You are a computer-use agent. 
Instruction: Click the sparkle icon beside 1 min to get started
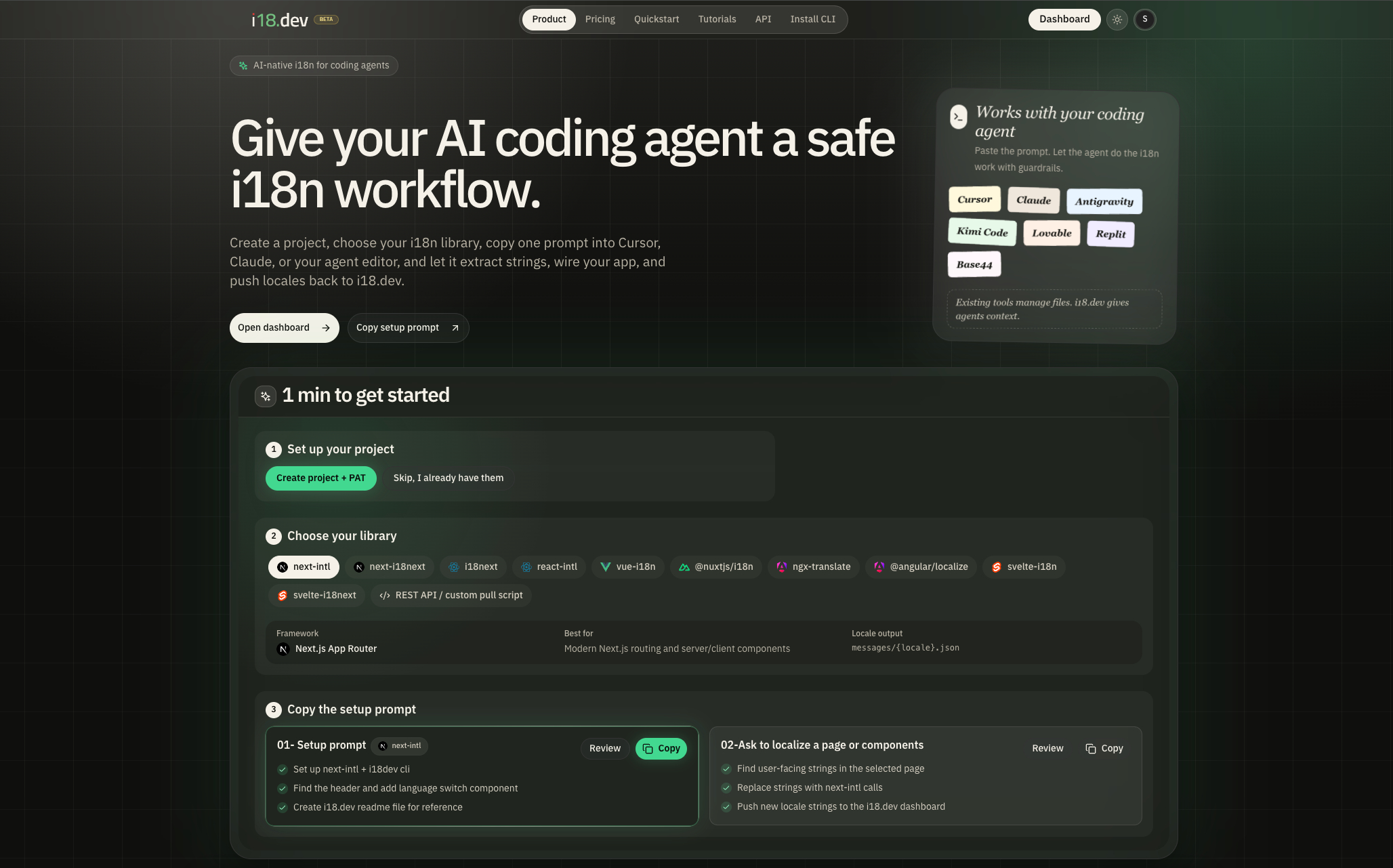pos(266,396)
